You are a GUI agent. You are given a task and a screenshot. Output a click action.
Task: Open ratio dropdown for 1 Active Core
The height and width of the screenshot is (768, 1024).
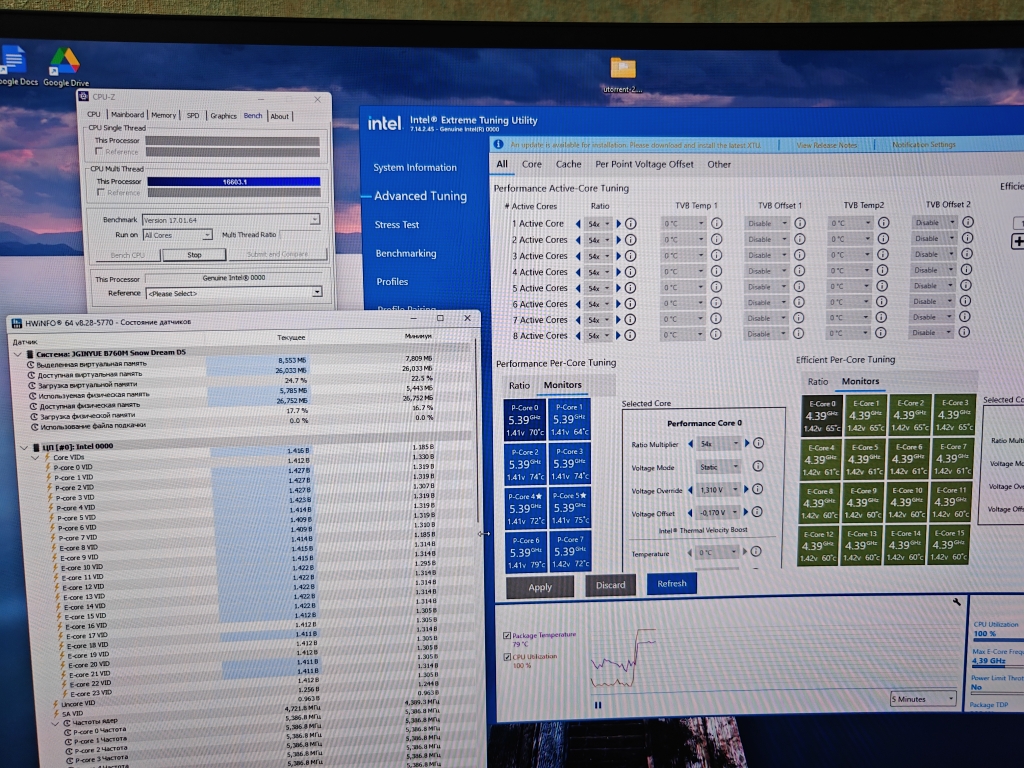598,223
